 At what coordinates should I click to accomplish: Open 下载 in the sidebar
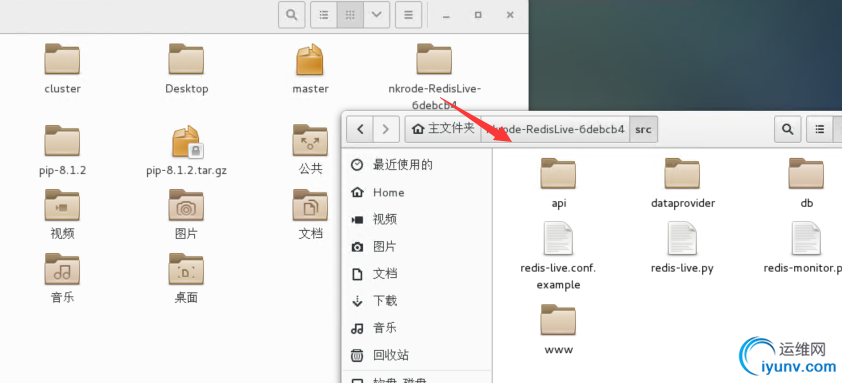click(x=417, y=301)
